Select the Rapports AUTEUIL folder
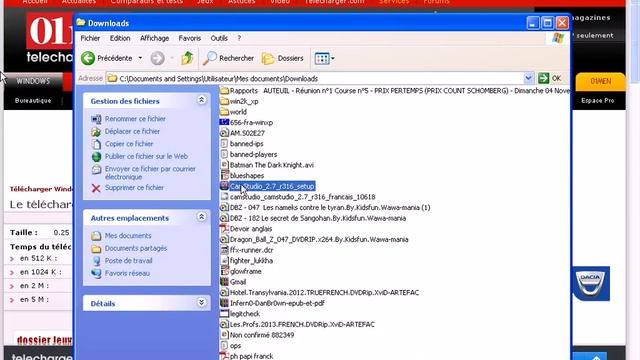The image size is (640, 360). point(394,91)
